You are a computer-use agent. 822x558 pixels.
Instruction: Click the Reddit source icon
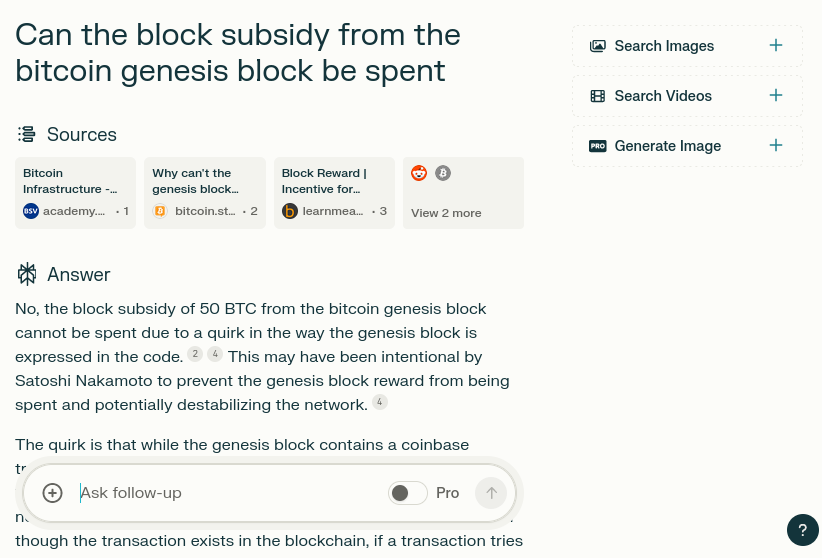419,173
